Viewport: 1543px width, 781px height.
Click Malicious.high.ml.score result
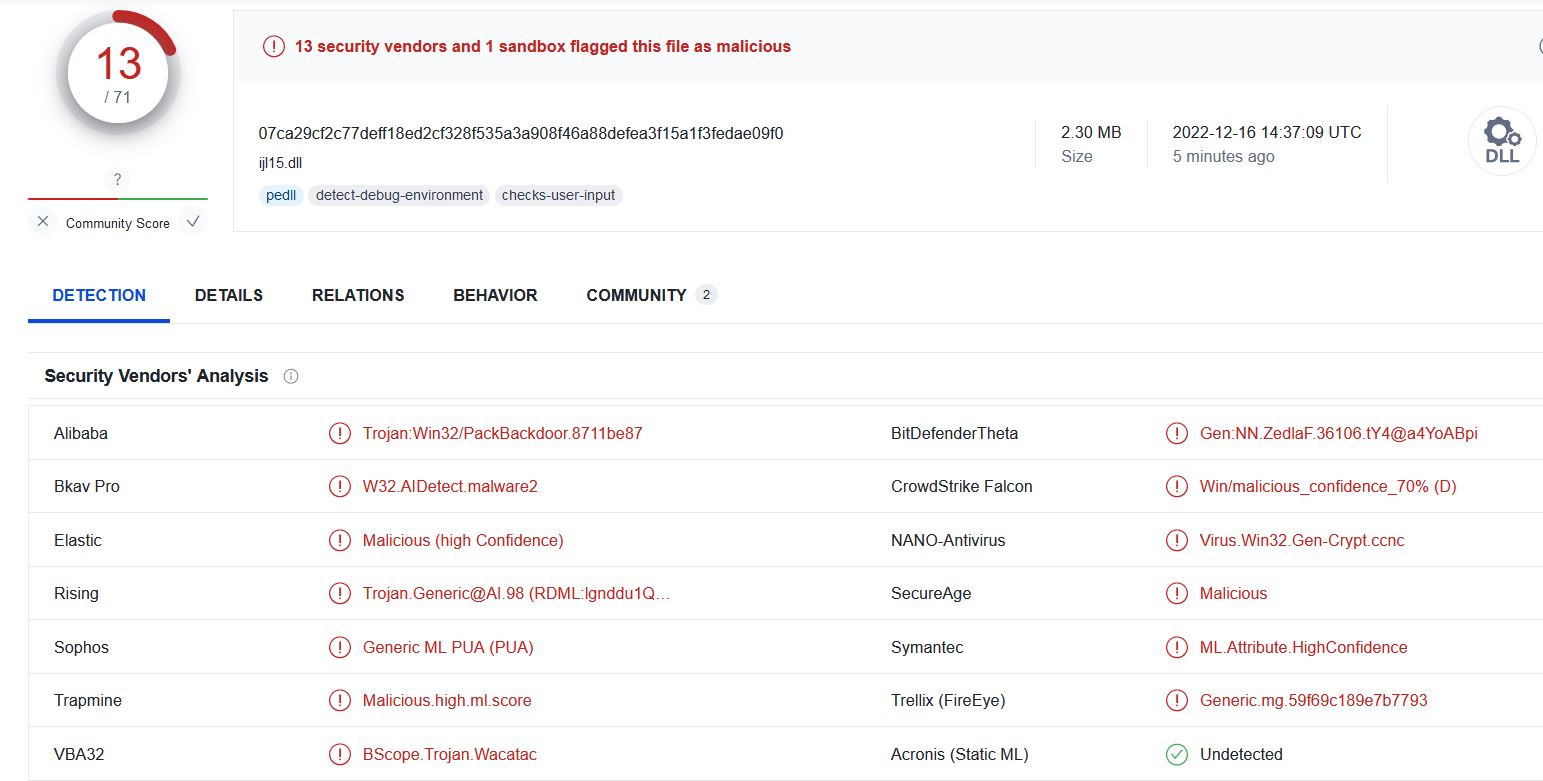[447, 700]
